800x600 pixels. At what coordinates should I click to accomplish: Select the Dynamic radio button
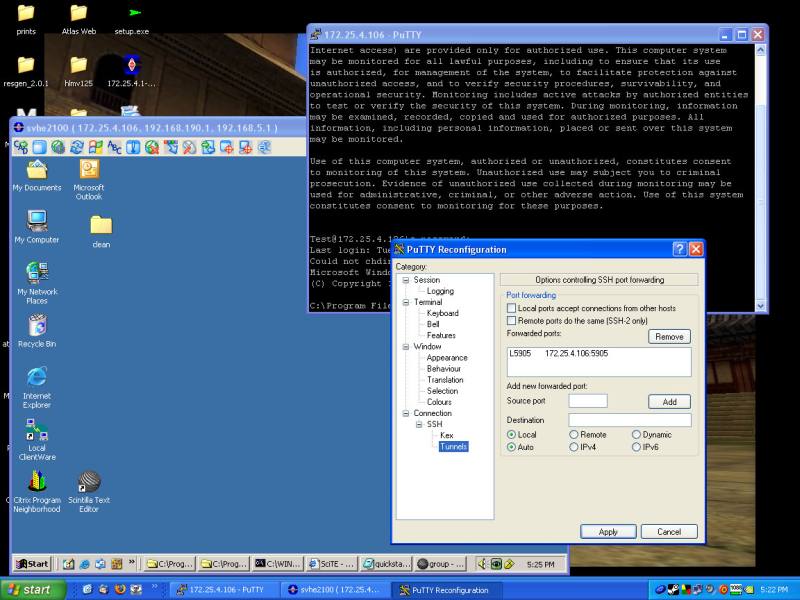coord(636,435)
